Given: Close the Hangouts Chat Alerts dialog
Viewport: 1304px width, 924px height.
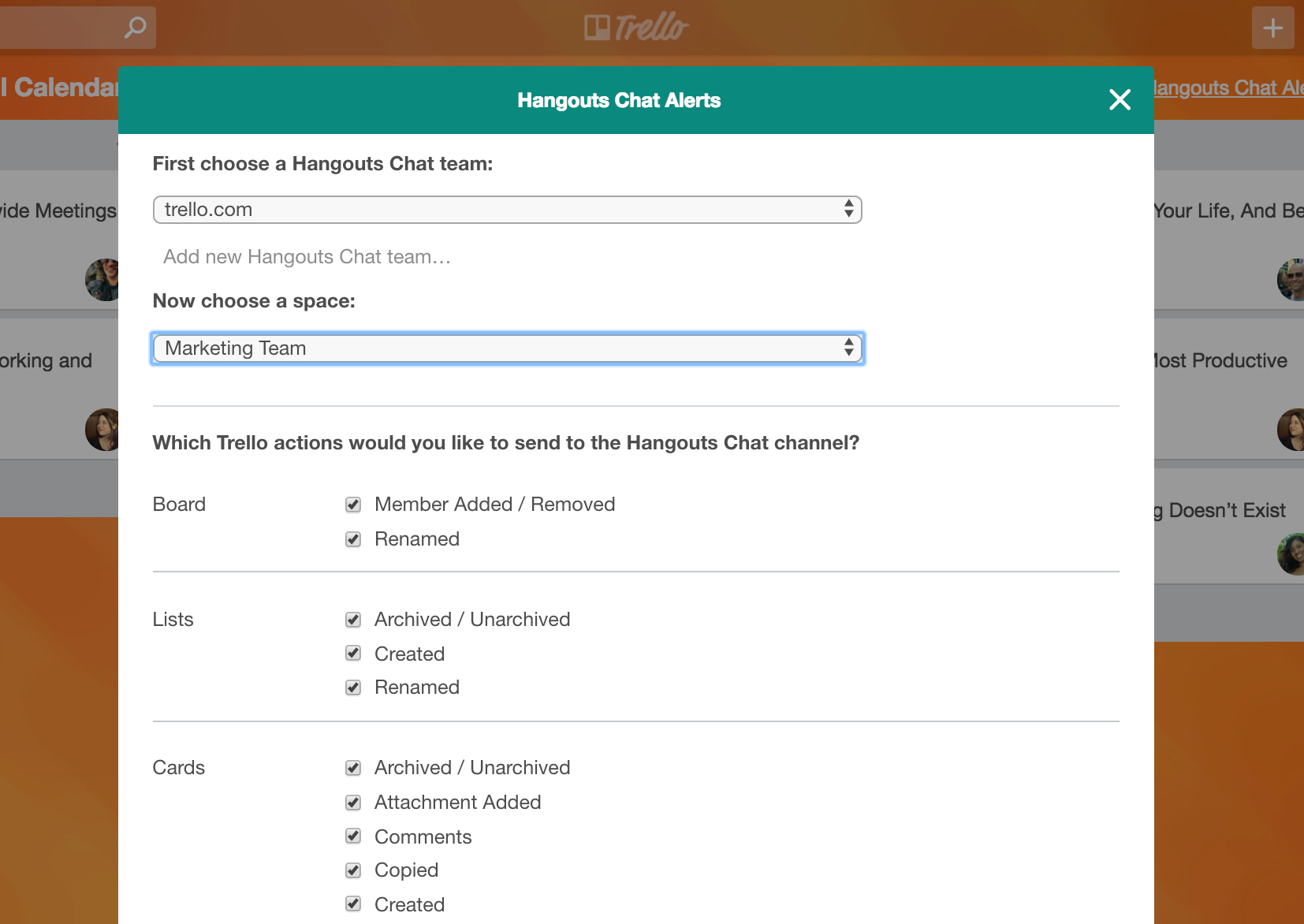Looking at the screenshot, I should (1120, 99).
